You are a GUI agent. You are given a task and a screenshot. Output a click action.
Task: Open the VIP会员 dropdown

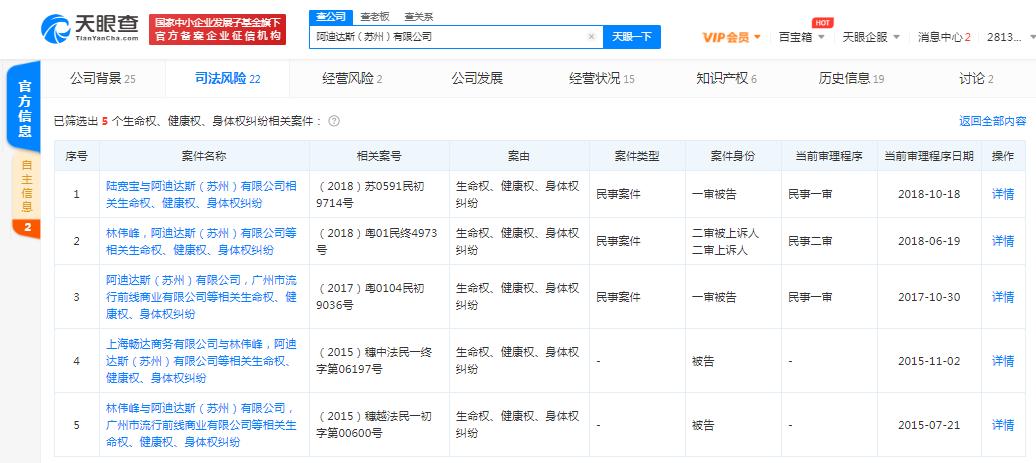point(731,37)
